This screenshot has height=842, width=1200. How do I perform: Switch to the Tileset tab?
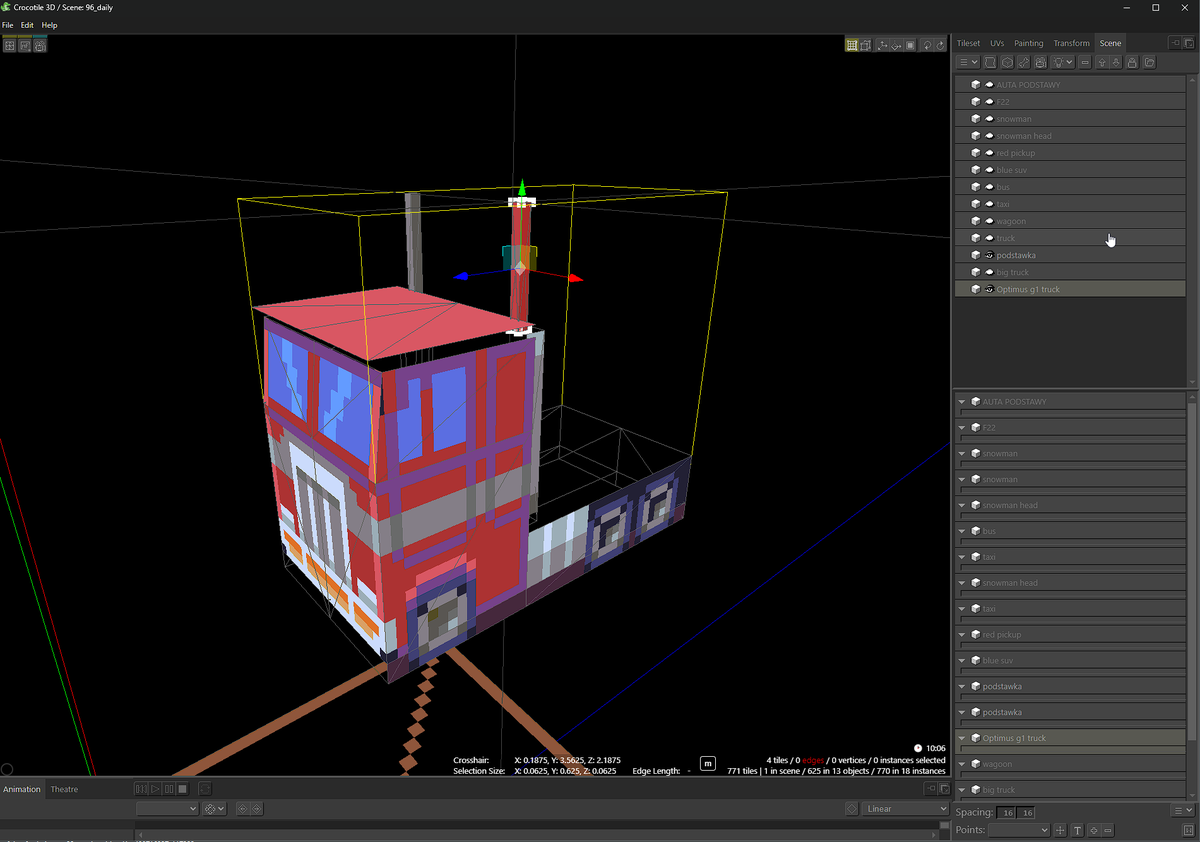coord(968,43)
